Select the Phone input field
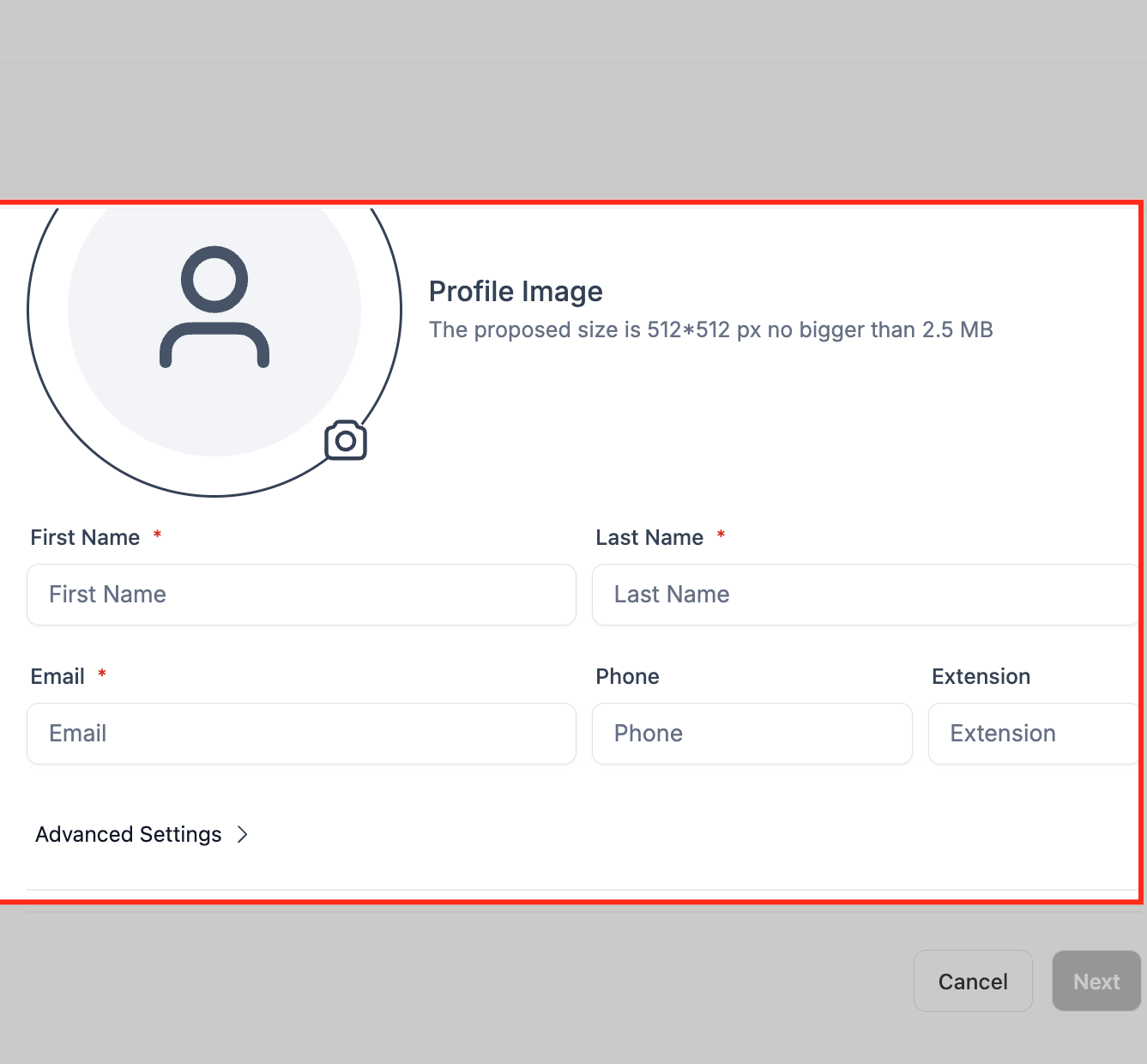Screen dimensions: 1147x1064 (752, 734)
